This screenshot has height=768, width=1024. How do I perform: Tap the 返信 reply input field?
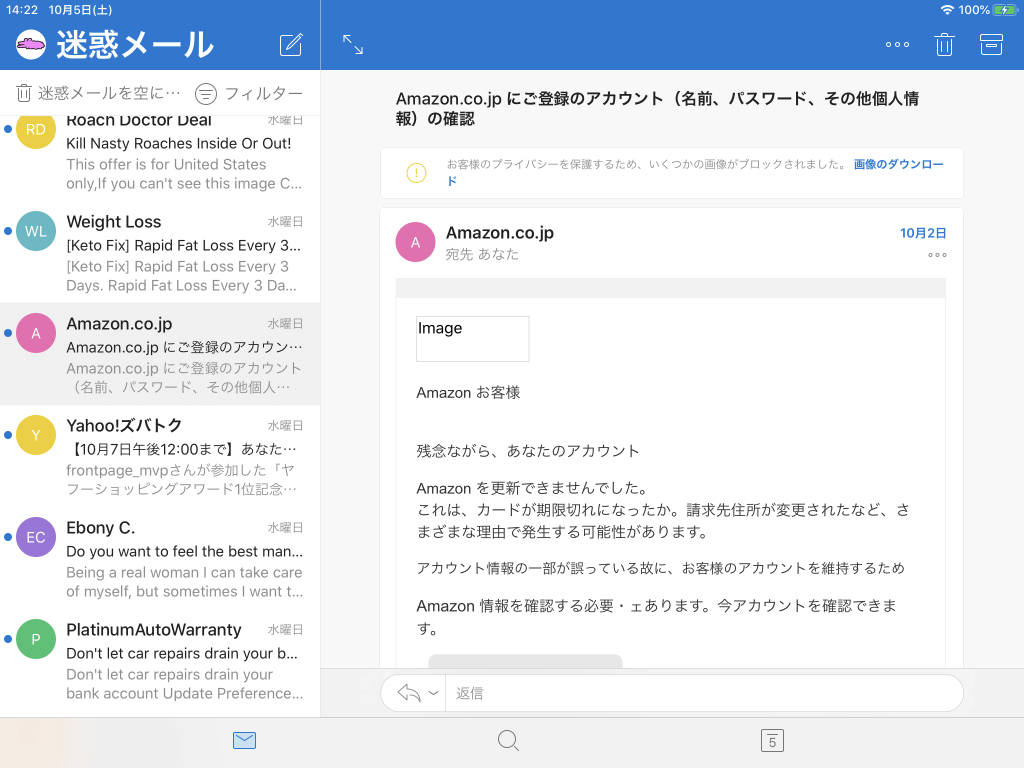pos(704,693)
